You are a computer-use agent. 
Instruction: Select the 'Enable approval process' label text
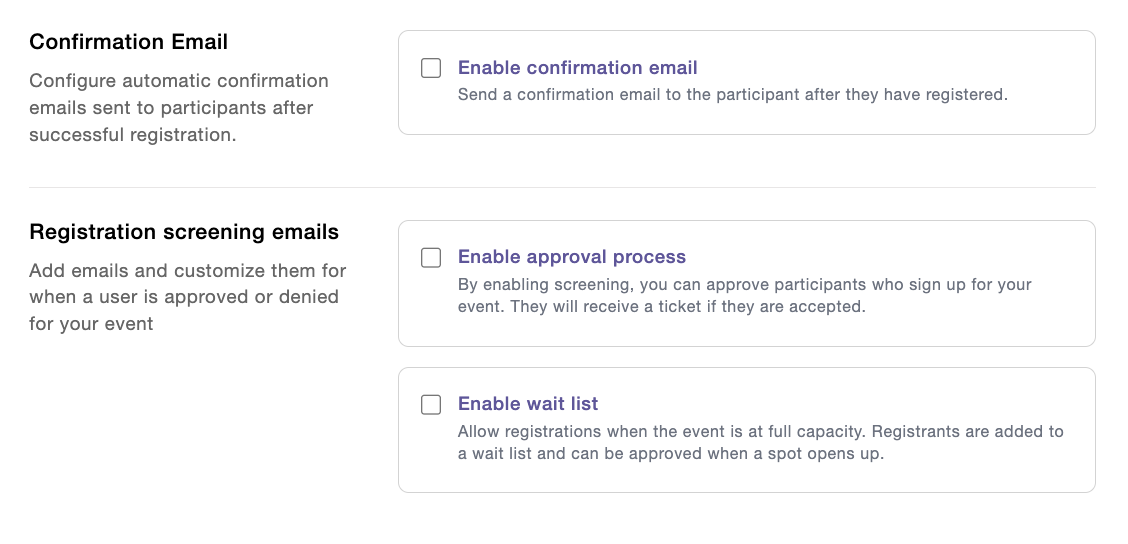point(572,257)
